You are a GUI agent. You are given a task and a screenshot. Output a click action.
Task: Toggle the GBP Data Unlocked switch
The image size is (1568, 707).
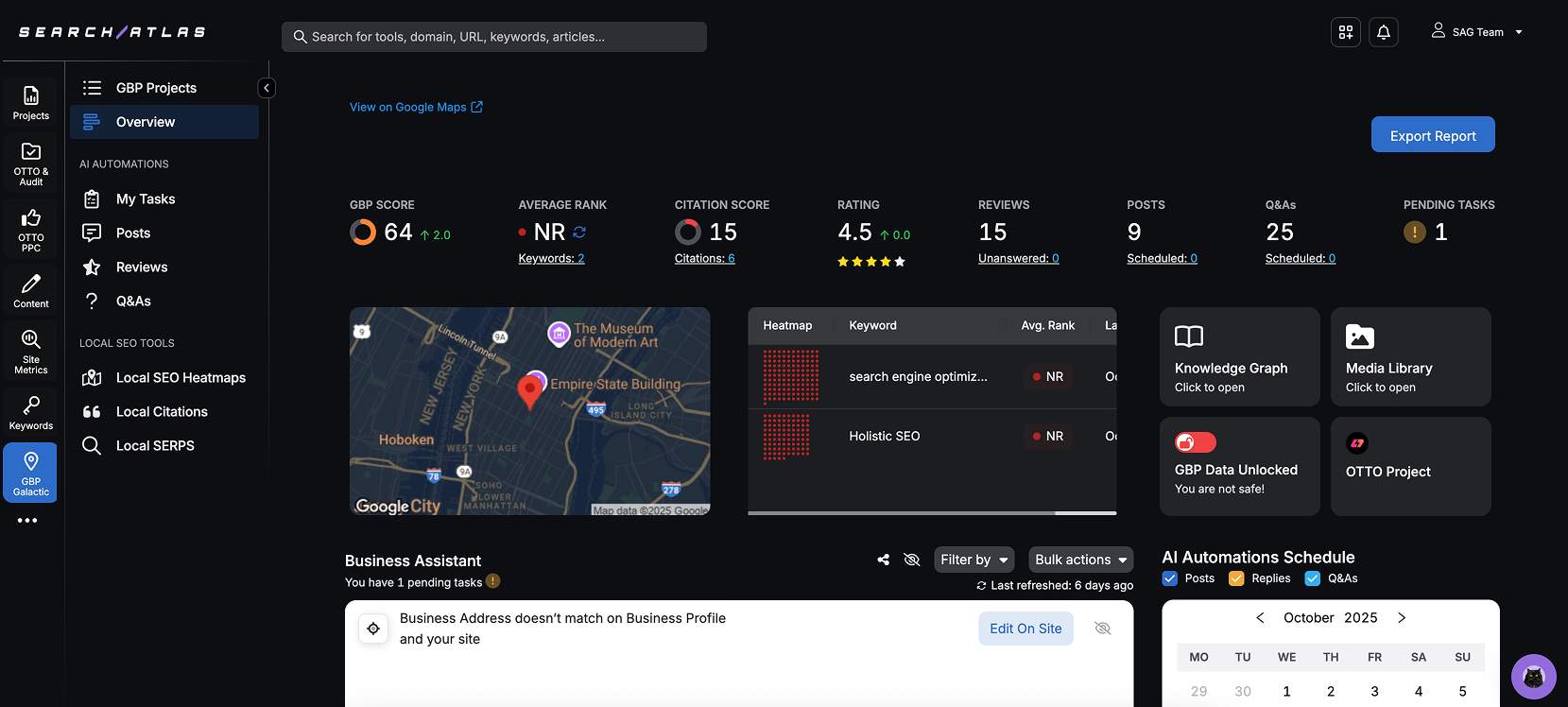1195,442
